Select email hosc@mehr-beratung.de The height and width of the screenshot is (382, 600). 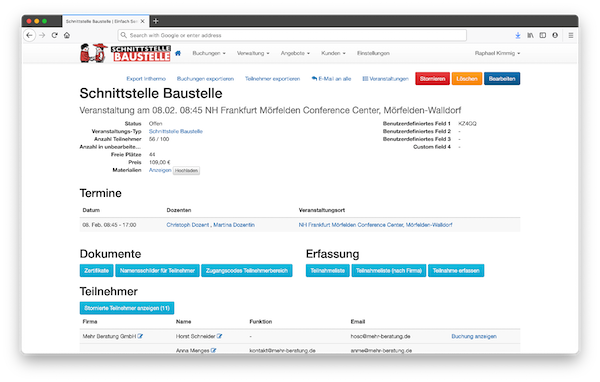[x=380, y=336]
